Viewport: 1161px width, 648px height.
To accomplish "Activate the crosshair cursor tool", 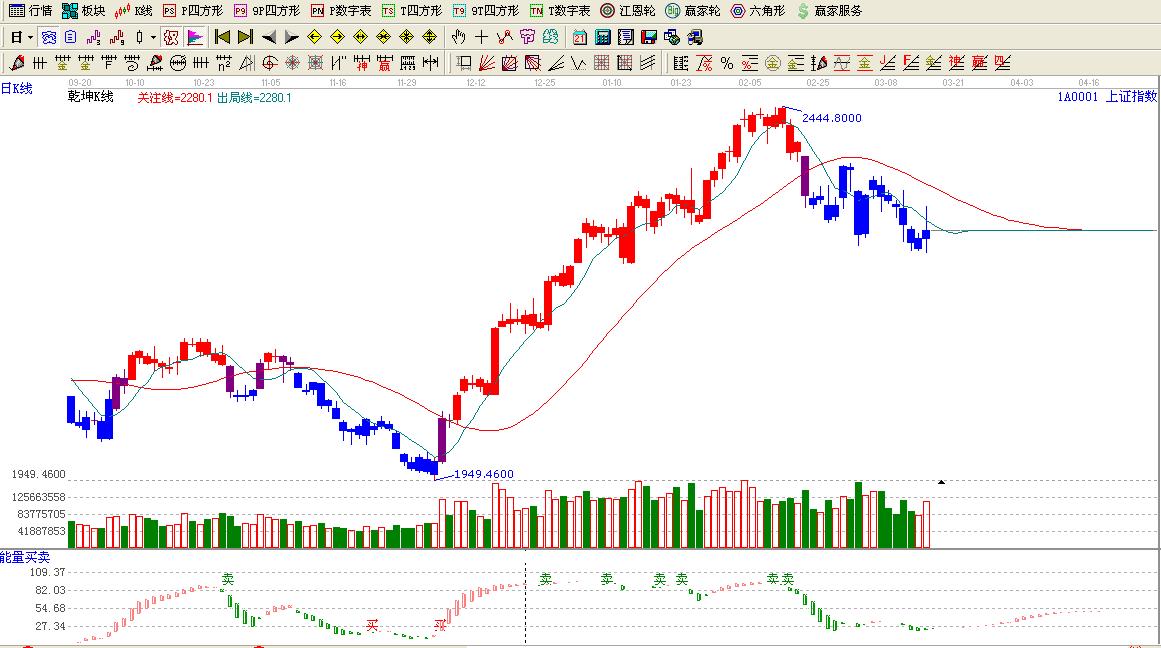I will (481, 37).
